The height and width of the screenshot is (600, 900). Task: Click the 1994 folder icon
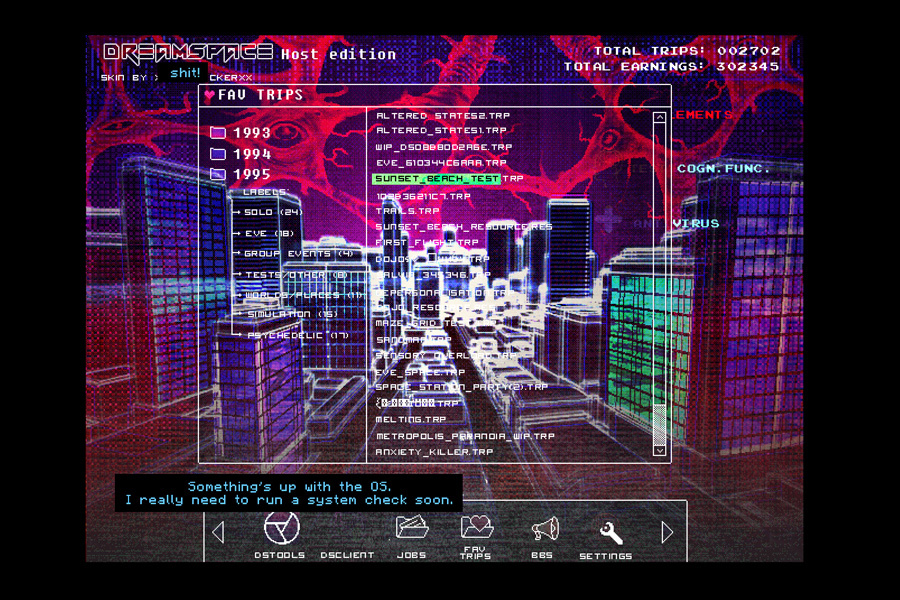point(218,154)
